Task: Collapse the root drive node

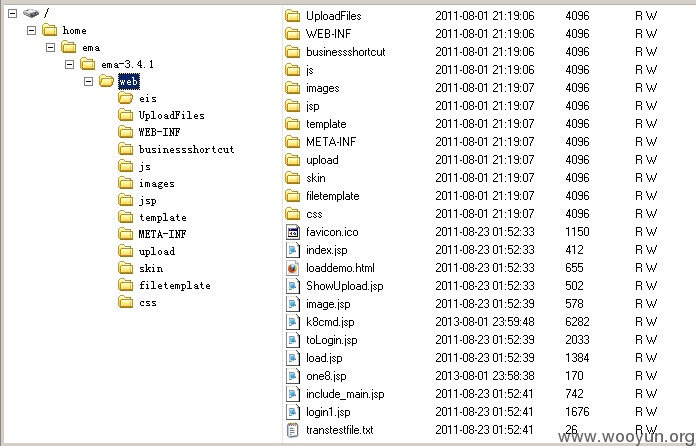Action: pos(13,13)
